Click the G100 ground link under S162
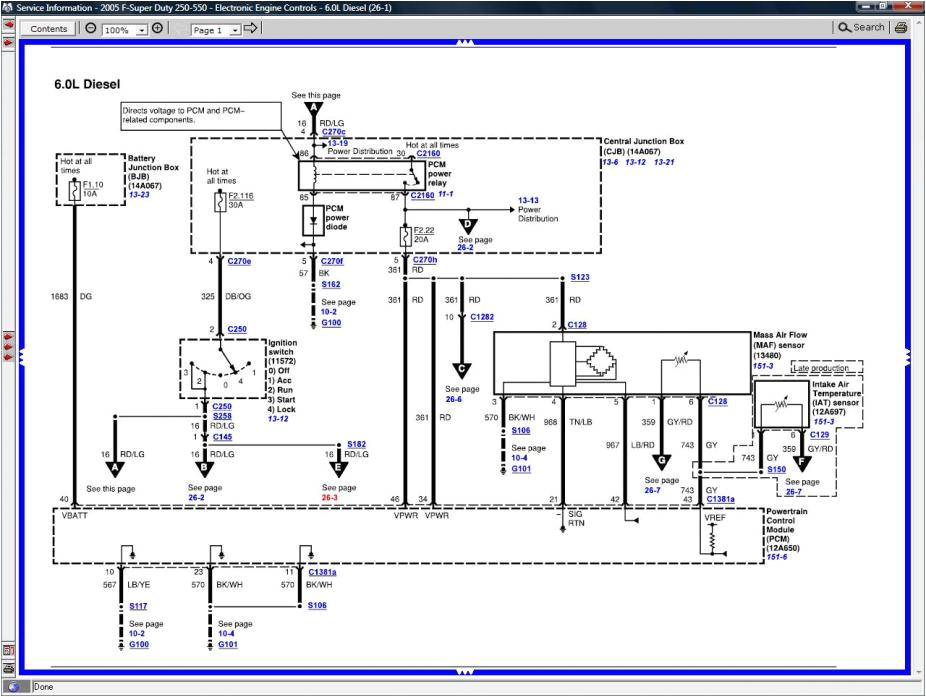 click(x=331, y=323)
